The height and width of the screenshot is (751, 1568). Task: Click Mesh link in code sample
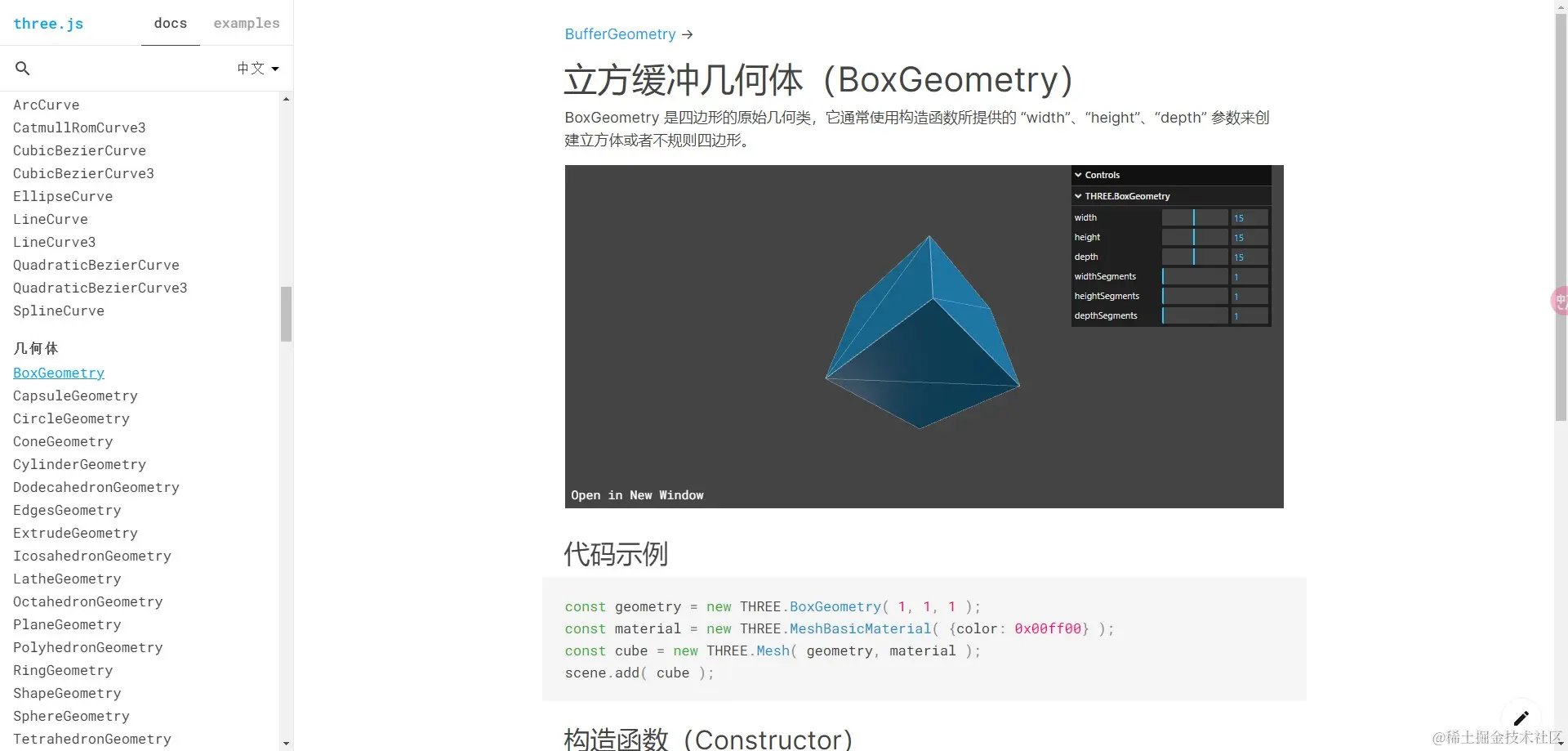[x=773, y=650]
